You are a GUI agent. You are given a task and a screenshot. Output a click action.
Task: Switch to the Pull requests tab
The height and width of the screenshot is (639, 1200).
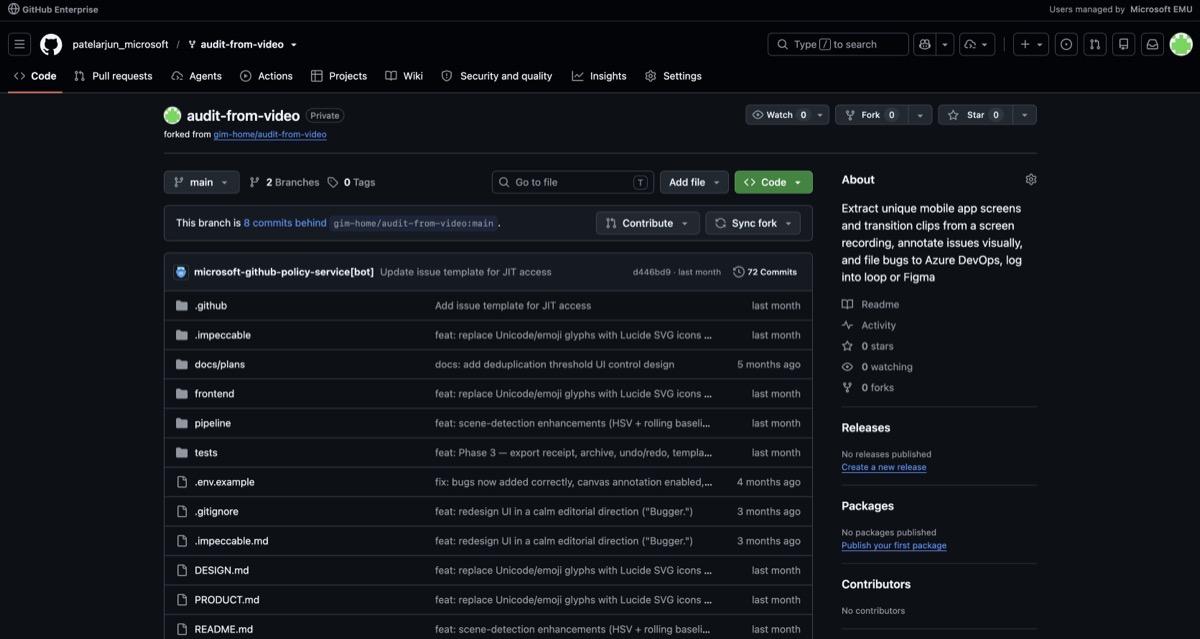click(x=113, y=76)
